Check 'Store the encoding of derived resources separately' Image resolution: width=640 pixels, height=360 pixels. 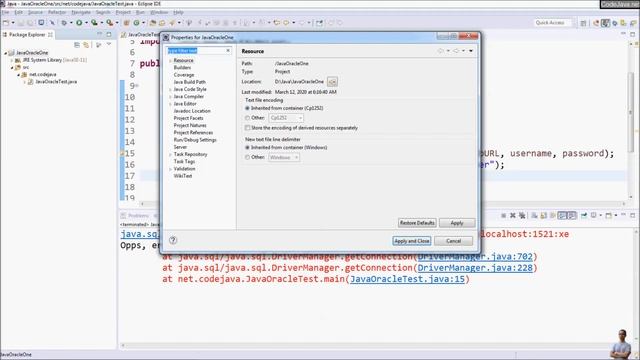247,128
